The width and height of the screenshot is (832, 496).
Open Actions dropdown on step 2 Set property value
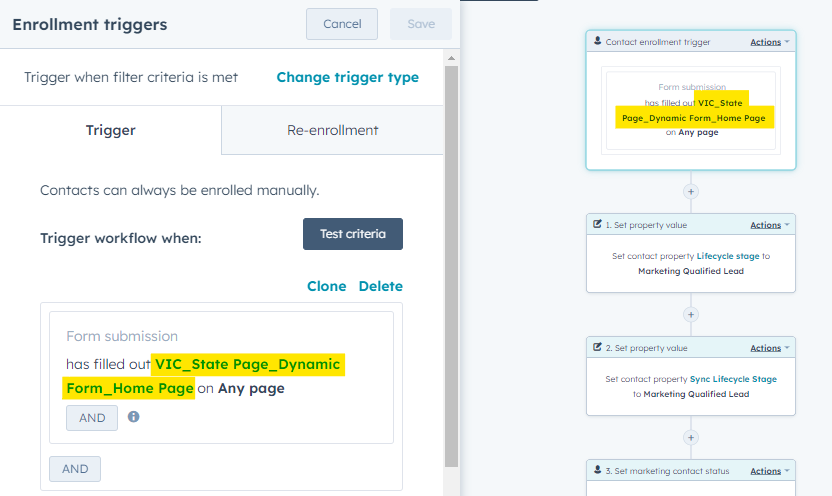pos(769,348)
